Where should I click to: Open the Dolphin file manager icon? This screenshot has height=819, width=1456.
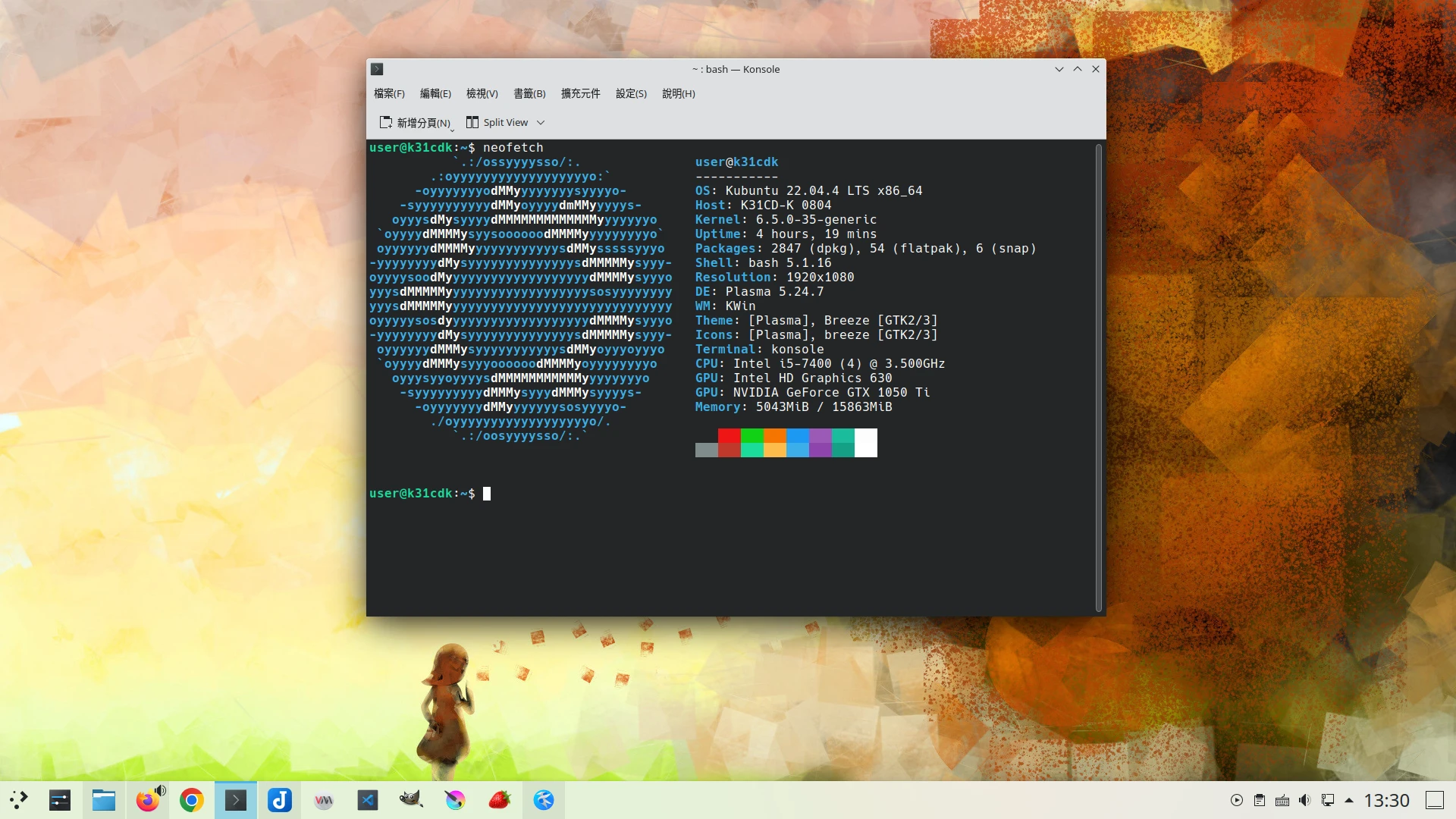pyautogui.click(x=104, y=800)
